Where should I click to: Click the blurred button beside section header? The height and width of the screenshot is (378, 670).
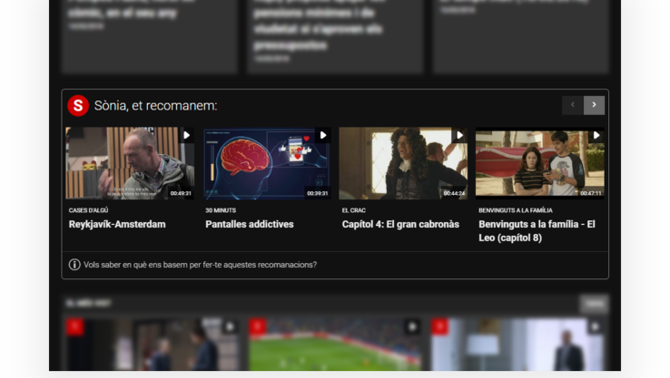(594, 303)
